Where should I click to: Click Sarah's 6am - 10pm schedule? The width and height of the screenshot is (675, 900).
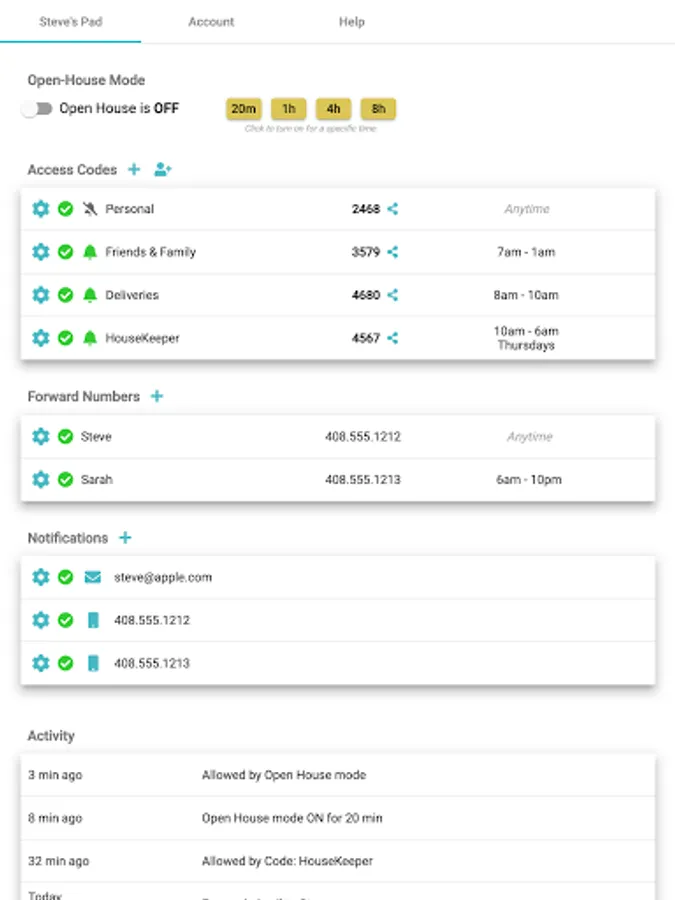coord(529,480)
